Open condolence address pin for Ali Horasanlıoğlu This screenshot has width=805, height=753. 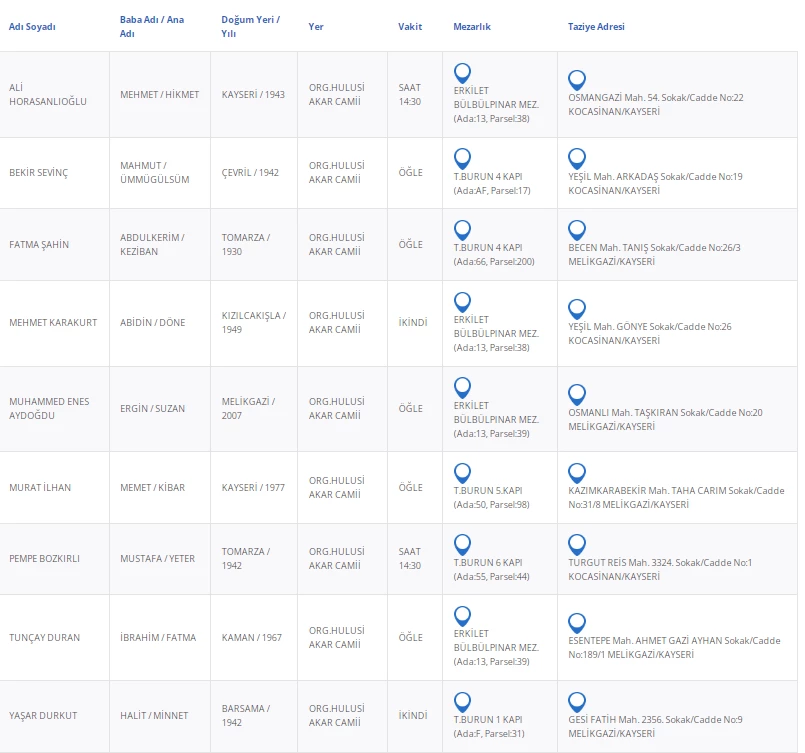[x=576, y=80]
